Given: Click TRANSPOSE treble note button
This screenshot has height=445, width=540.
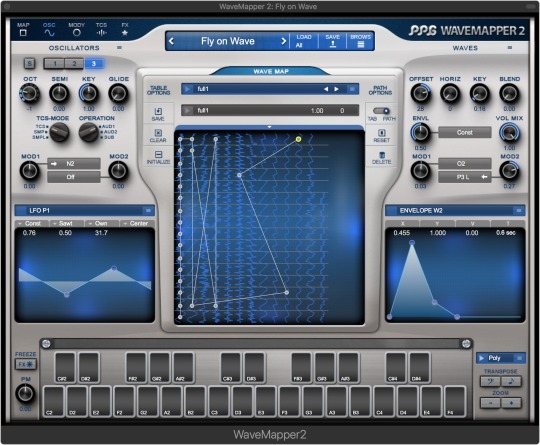Looking at the screenshot, I should 511,381.
